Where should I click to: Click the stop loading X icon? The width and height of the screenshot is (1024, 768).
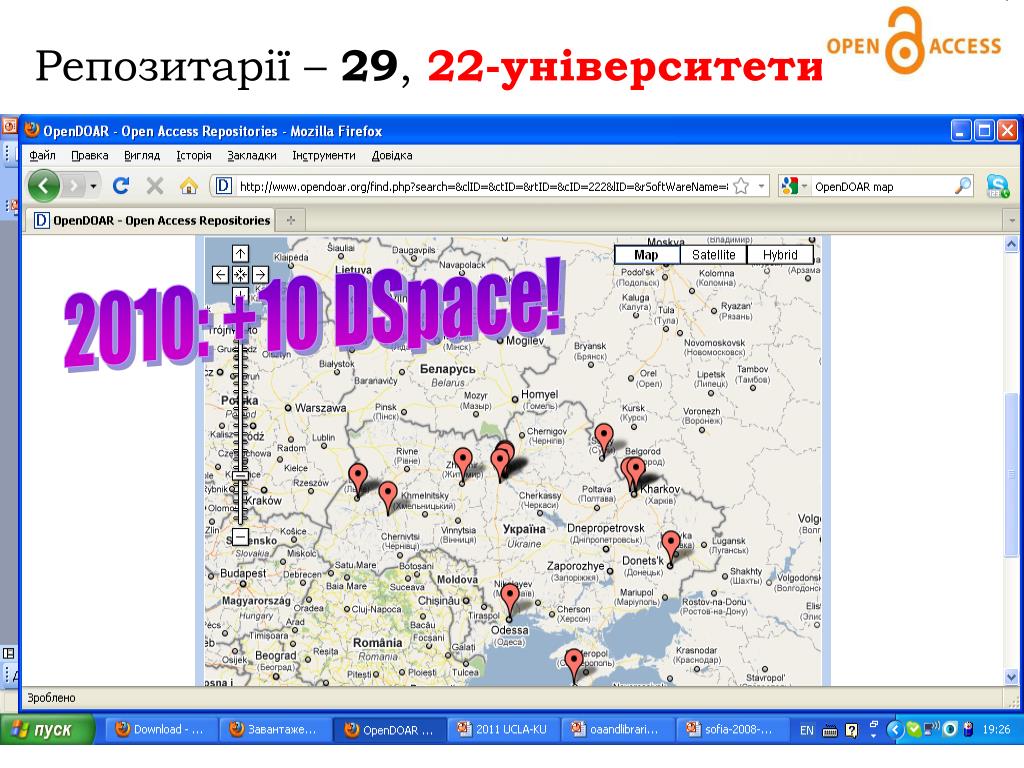coord(155,186)
